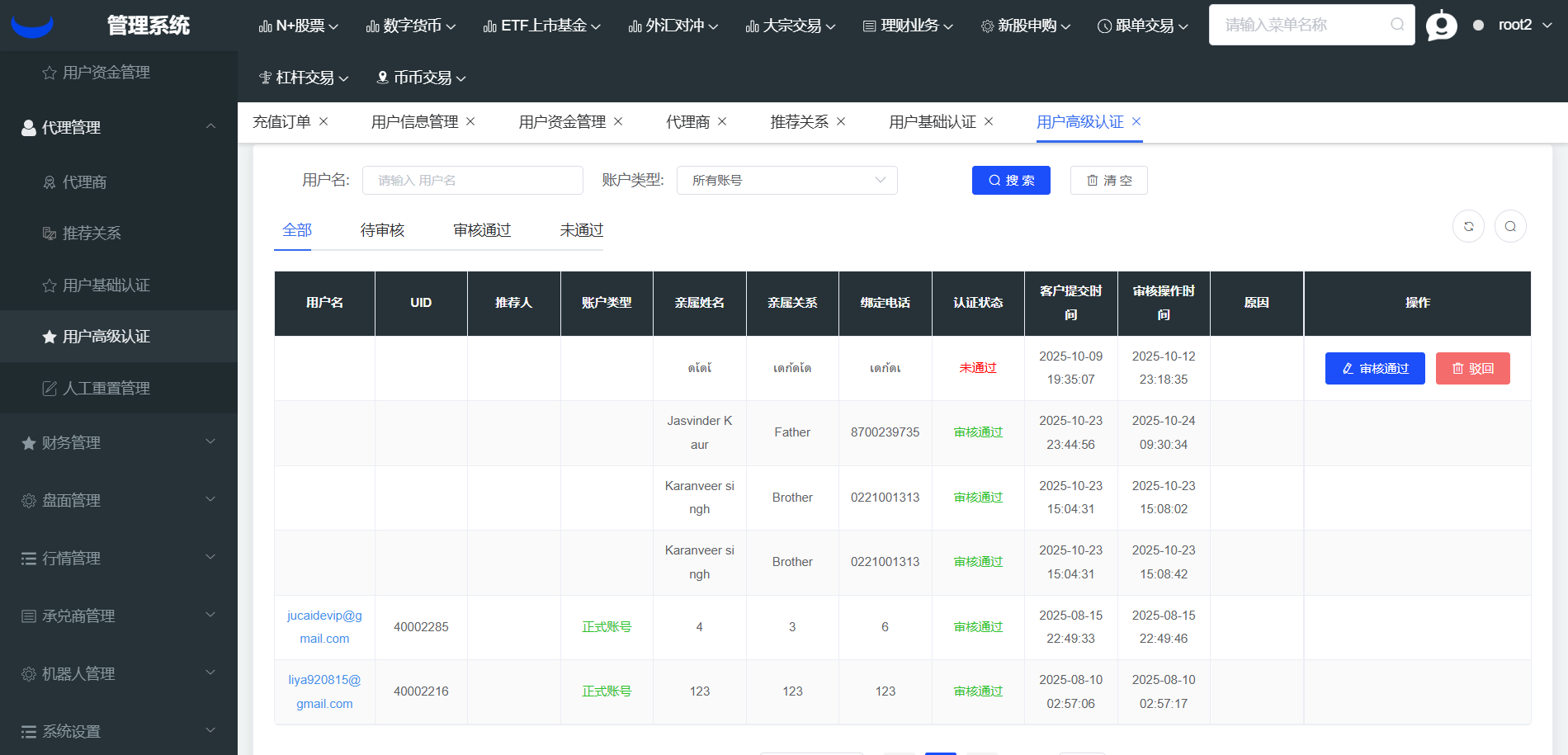Open the root2 user dropdown
Screen dimensions: 1568x755
(x=1523, y=26)
